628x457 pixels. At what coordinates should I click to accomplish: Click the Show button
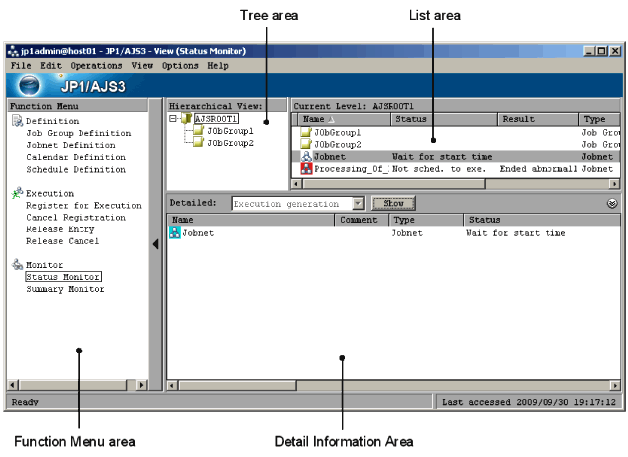pyautogui.click(x=393, y=203)
